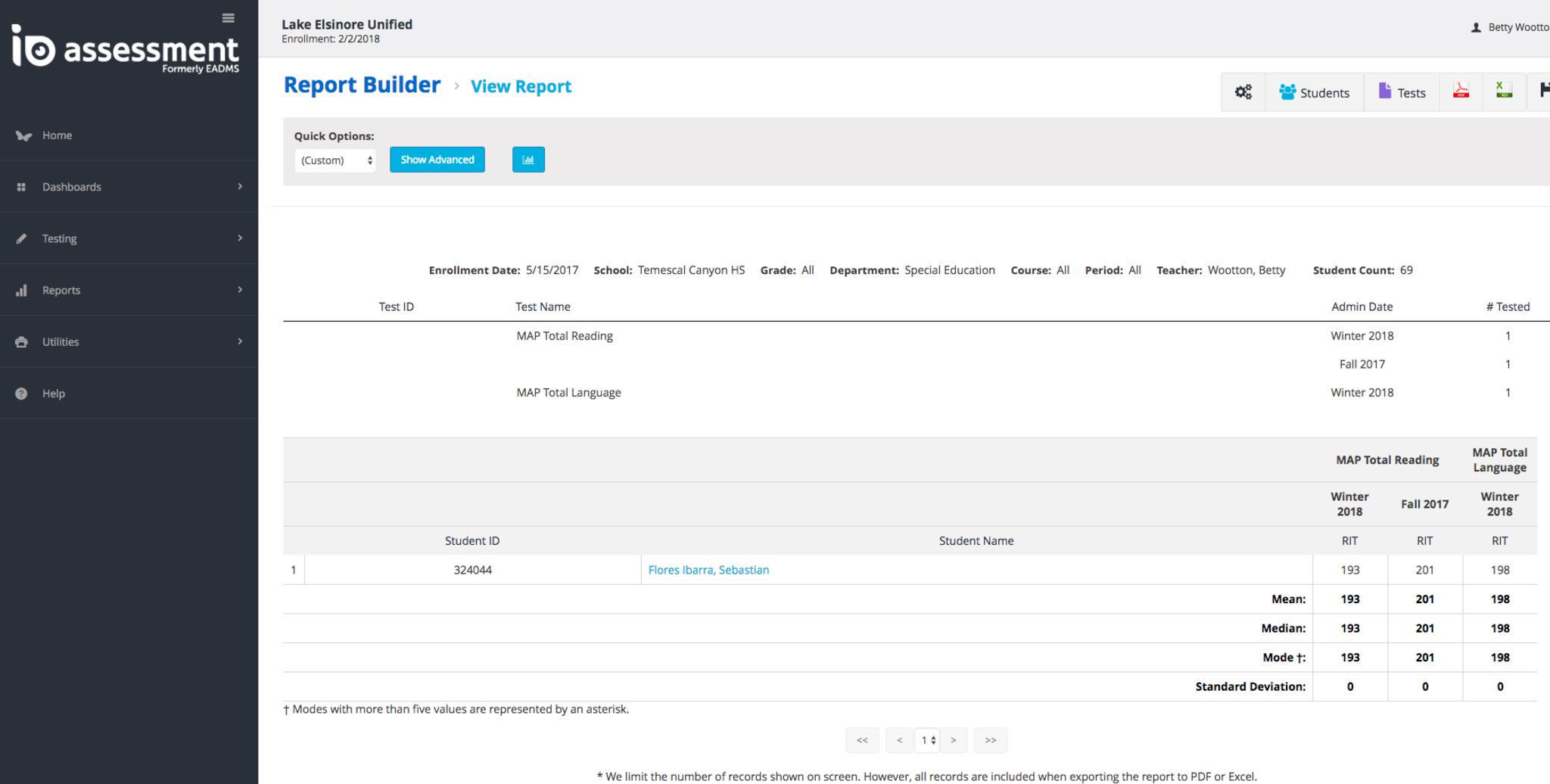Click the hamburger menu icon in sidebar

228,18
